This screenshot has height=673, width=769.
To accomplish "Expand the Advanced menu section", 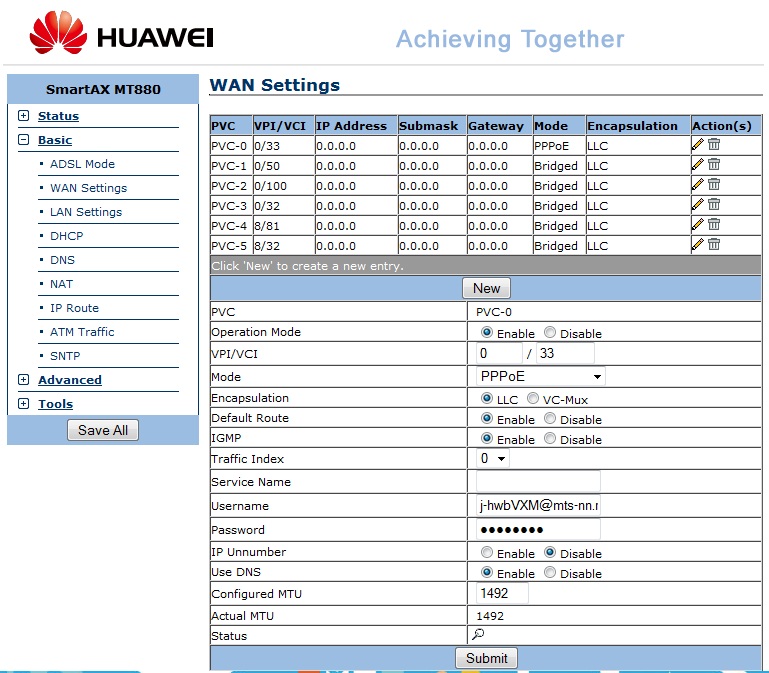I will [69, 380].
